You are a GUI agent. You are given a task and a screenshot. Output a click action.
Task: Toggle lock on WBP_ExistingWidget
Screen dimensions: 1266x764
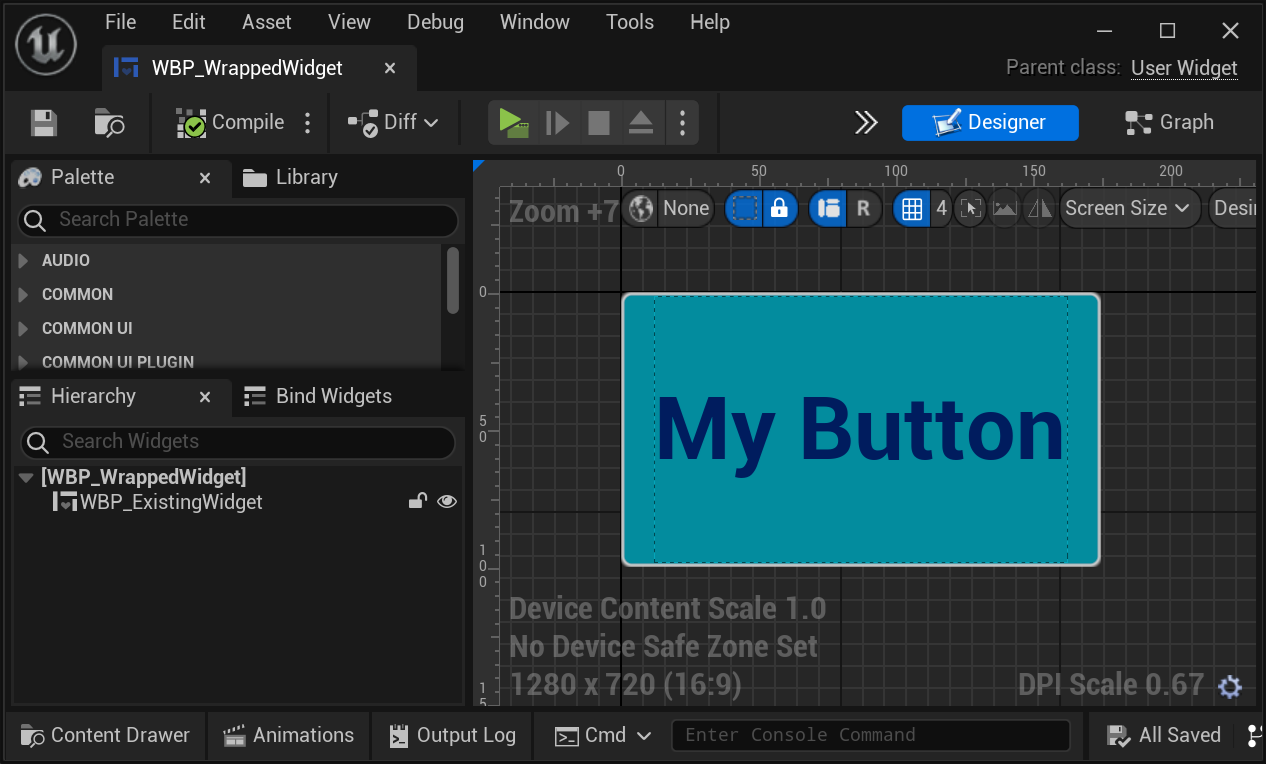(x=418, y=501)
